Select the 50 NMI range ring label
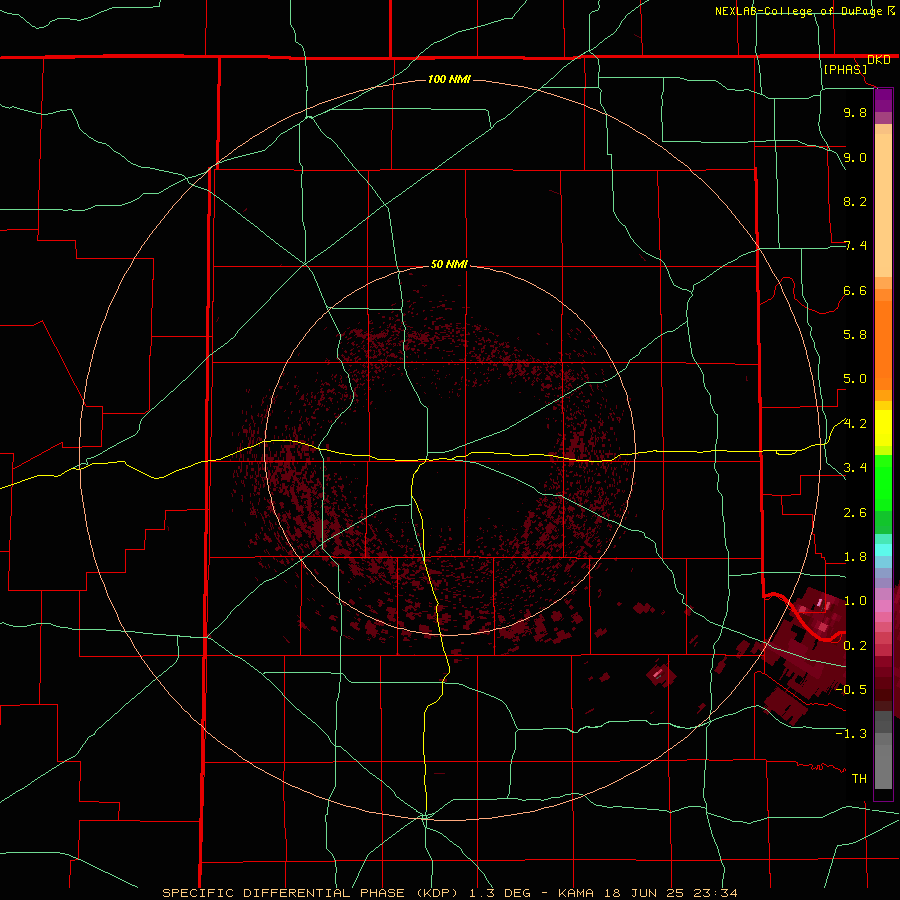The image size is (900, 900). point(449,264)
